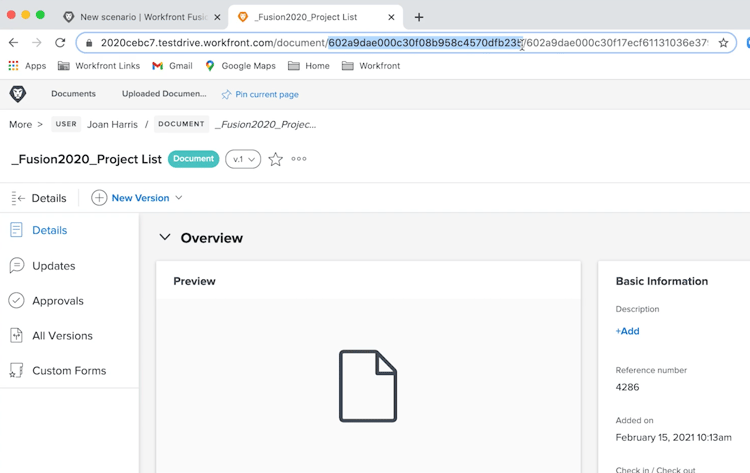Click the Workfront lion logo icon

click(18, 94)
